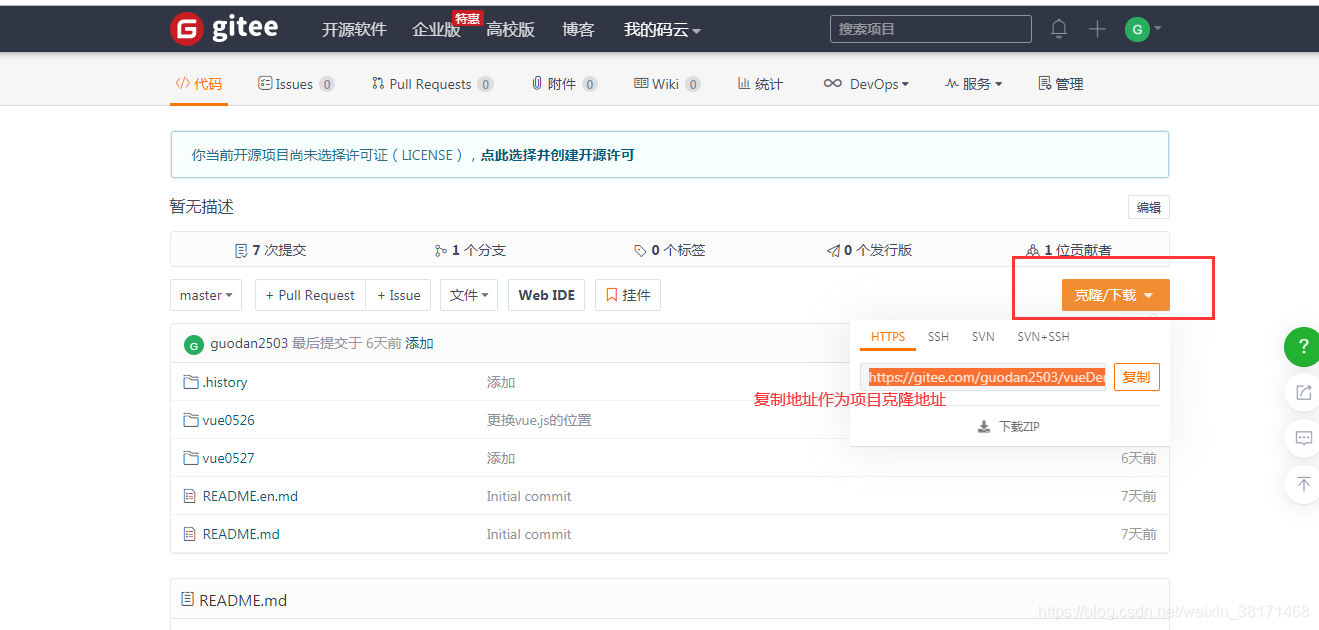The width and height of the screenshot is (1319, 630).
Task: Open the 0 个发行版 releases link
Action: [x=869, y=250]
